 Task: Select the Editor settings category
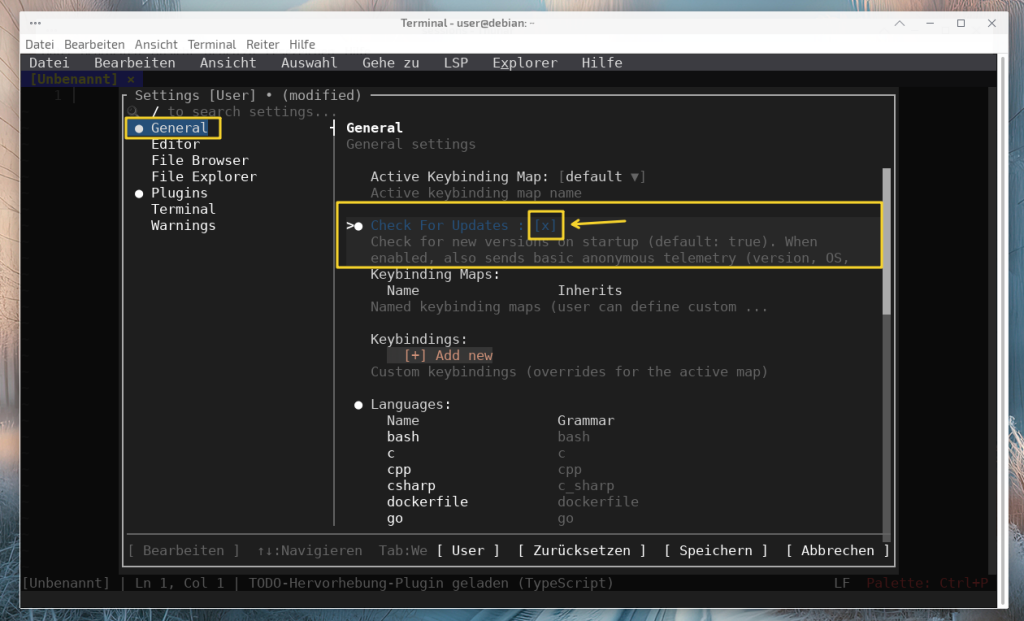(x=176, y=144)
